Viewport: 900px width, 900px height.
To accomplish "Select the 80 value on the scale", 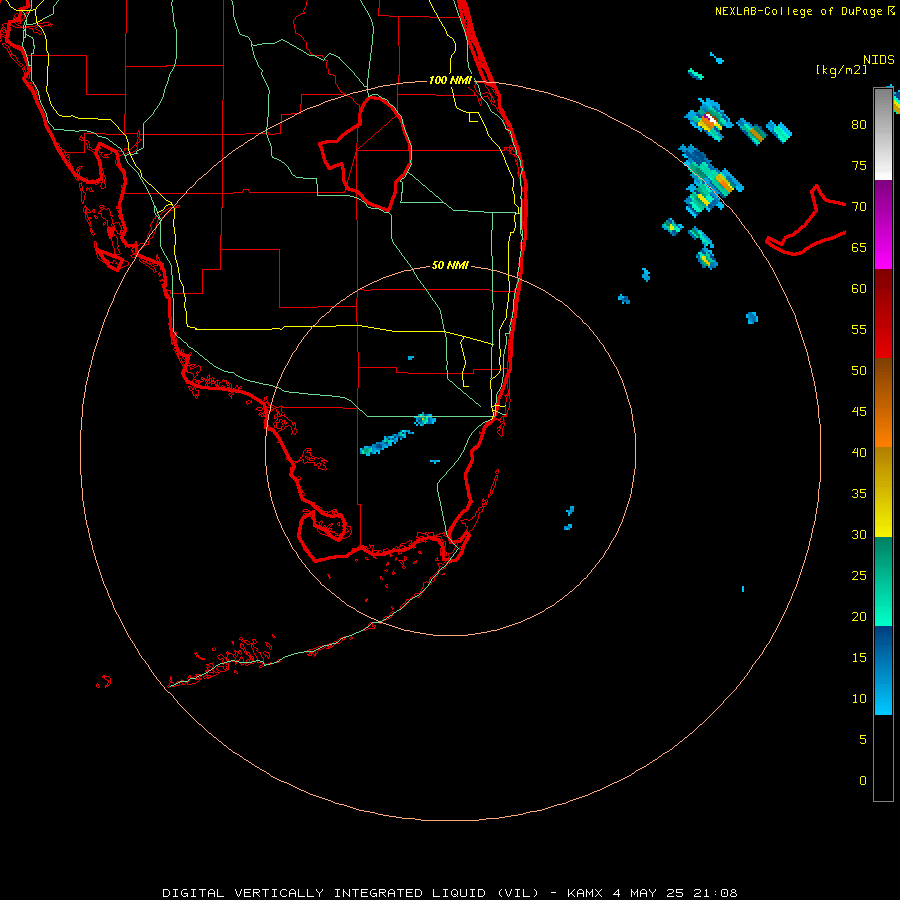I will [x=859, y=125].
